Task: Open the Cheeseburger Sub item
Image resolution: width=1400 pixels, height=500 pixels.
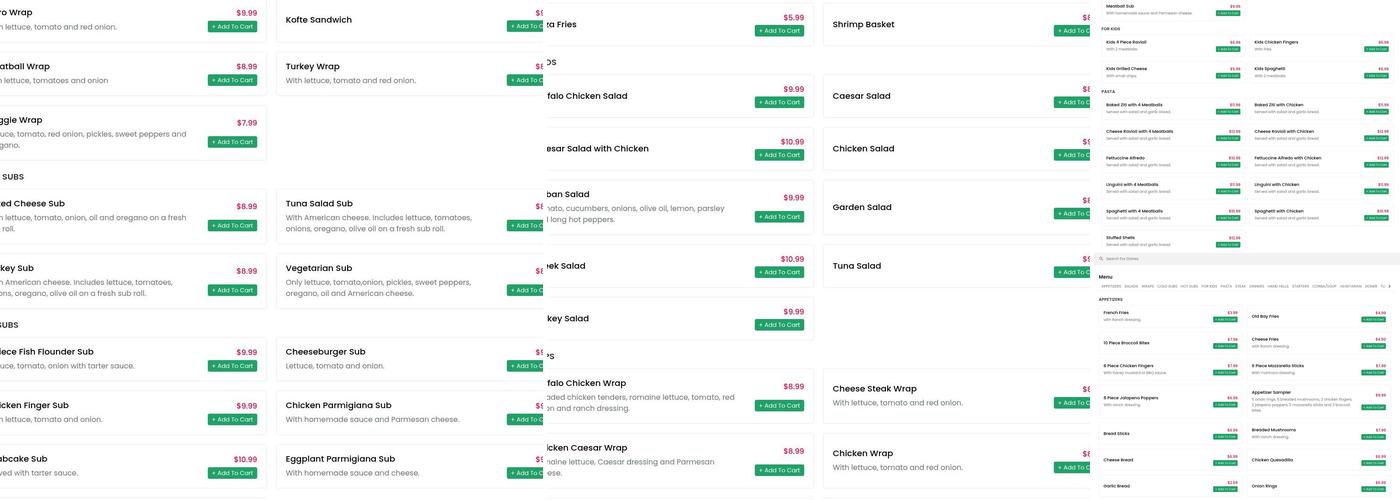Action: [325, 352]
